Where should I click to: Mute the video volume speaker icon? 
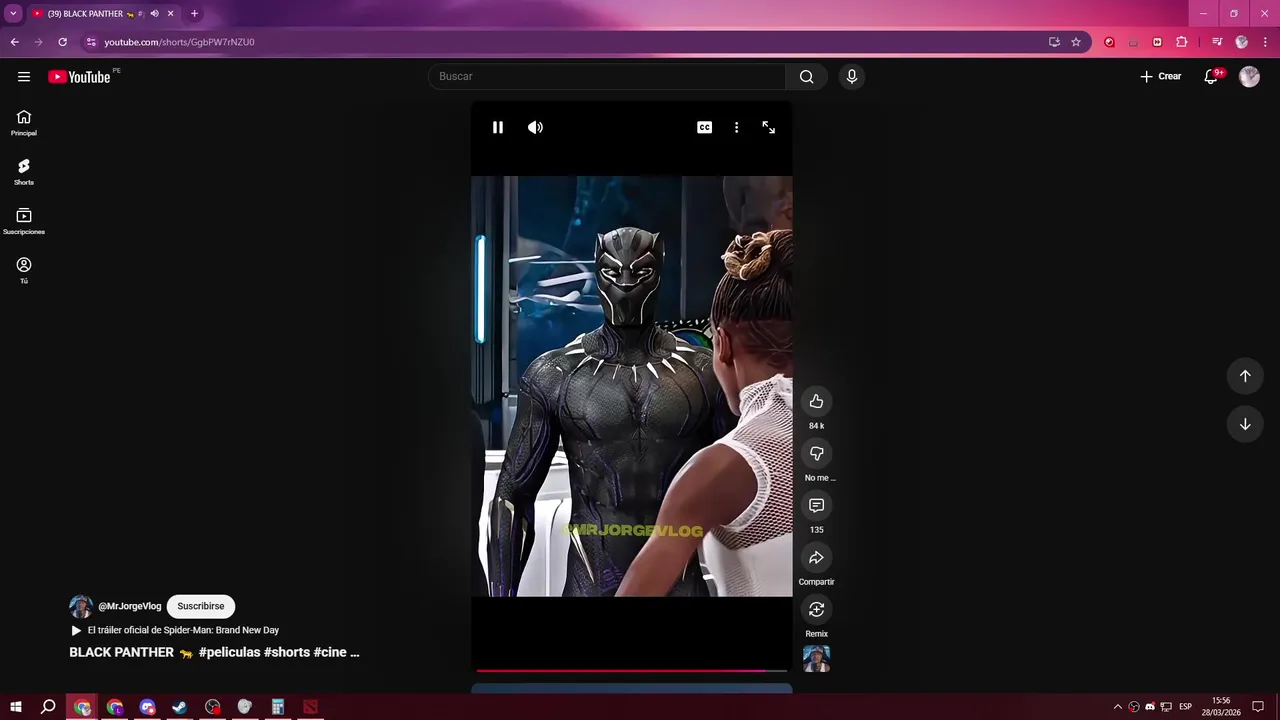point(535,127)
